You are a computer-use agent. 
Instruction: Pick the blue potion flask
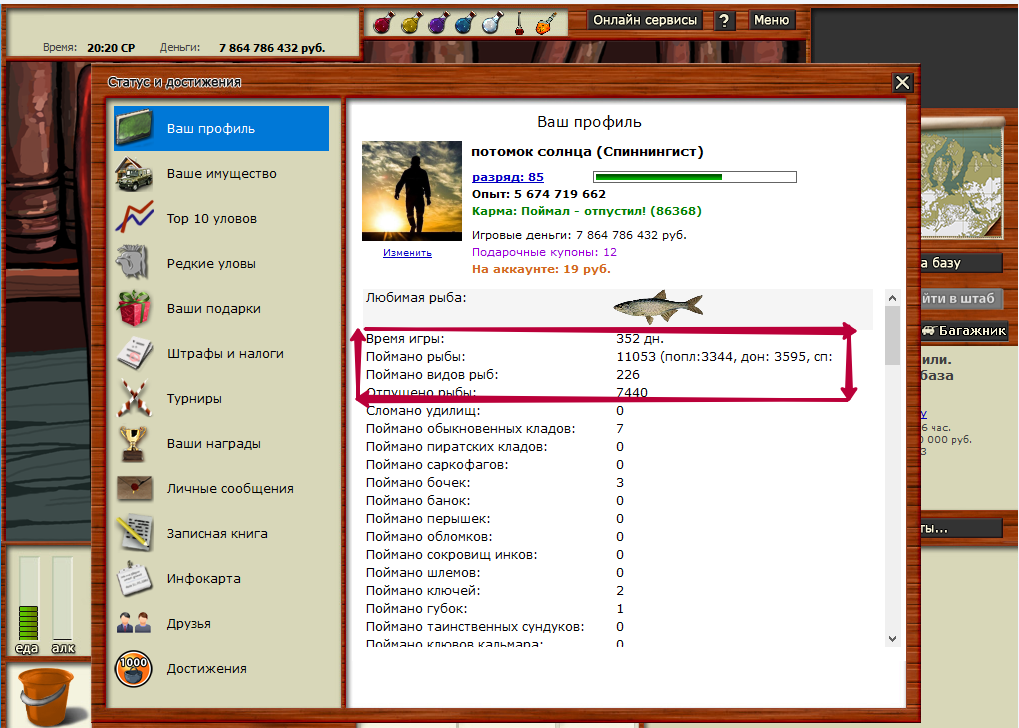[x=465, y=23]
